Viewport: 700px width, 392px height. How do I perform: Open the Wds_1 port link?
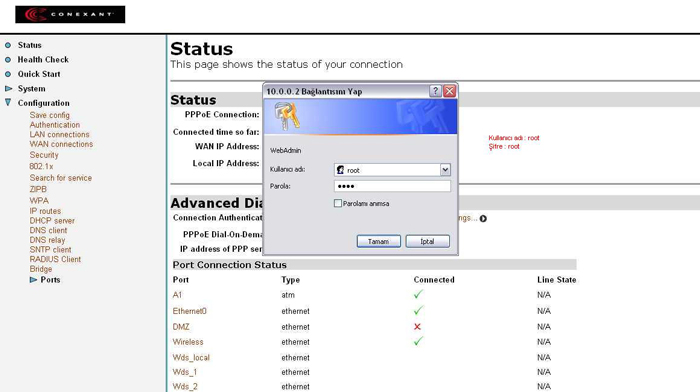tap(185, 372)
